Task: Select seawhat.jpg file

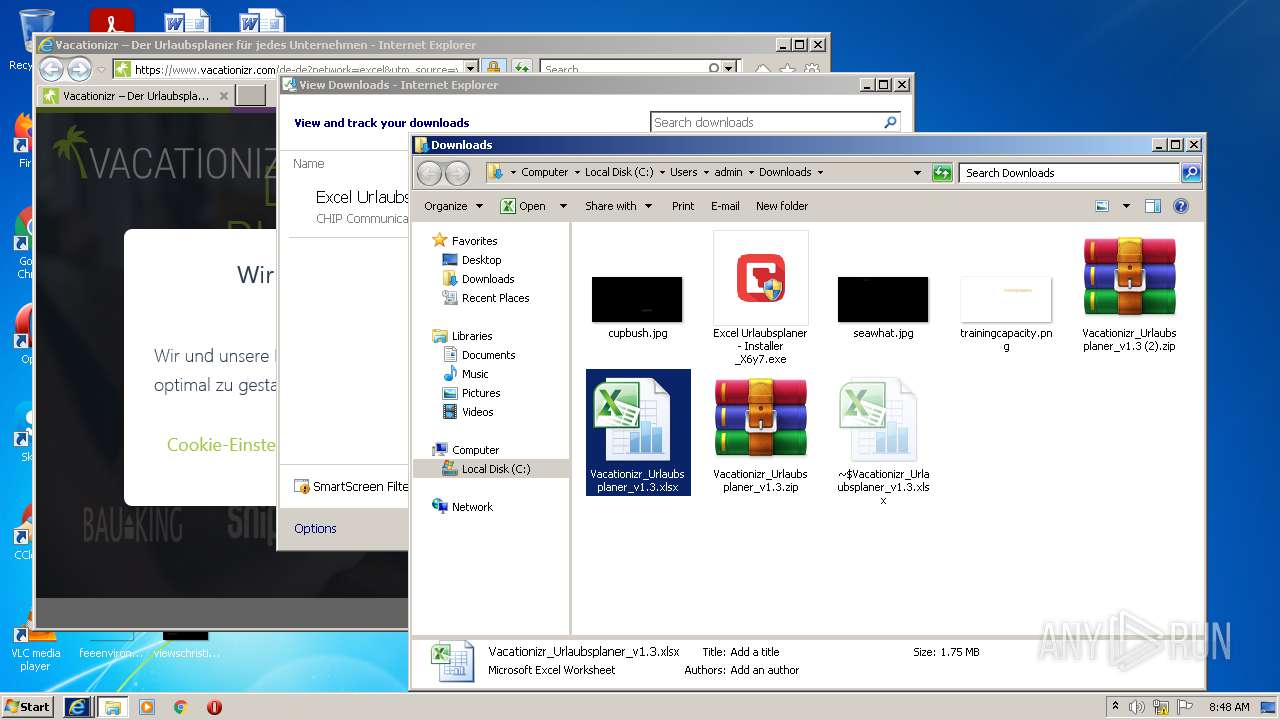Action: [883, 308]
